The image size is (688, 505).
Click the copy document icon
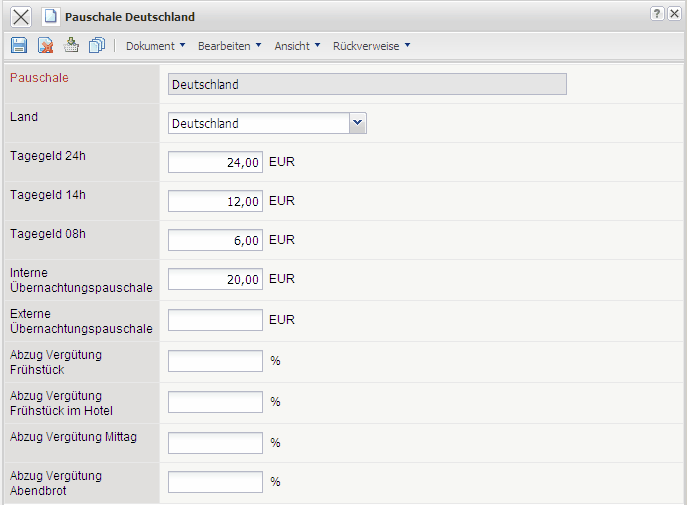[x=97, y=45]
